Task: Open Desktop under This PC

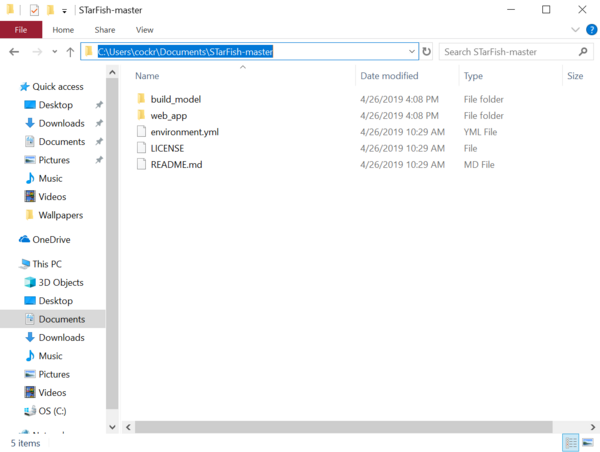Action: point(55,301)
